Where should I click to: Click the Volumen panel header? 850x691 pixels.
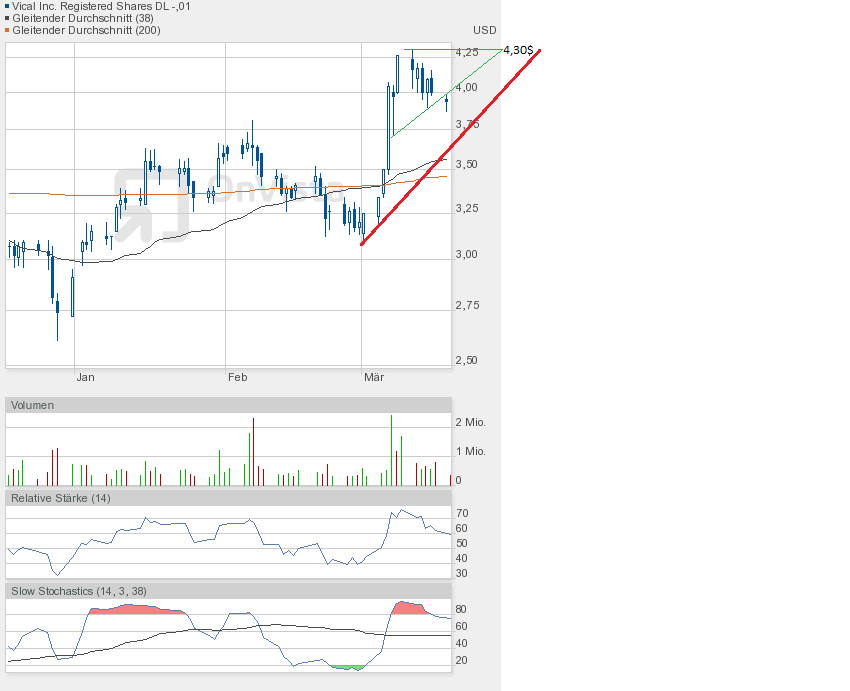coord(33,405)
